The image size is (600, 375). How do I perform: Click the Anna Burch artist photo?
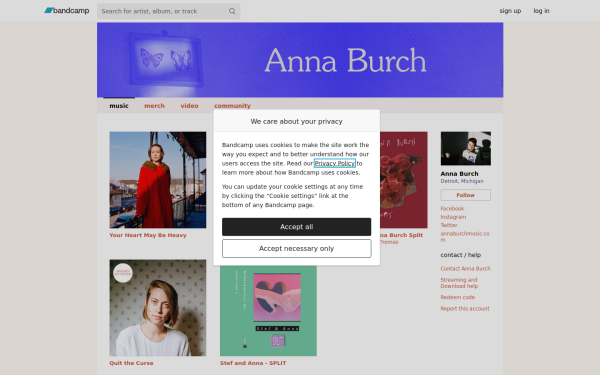click(466, 148)
